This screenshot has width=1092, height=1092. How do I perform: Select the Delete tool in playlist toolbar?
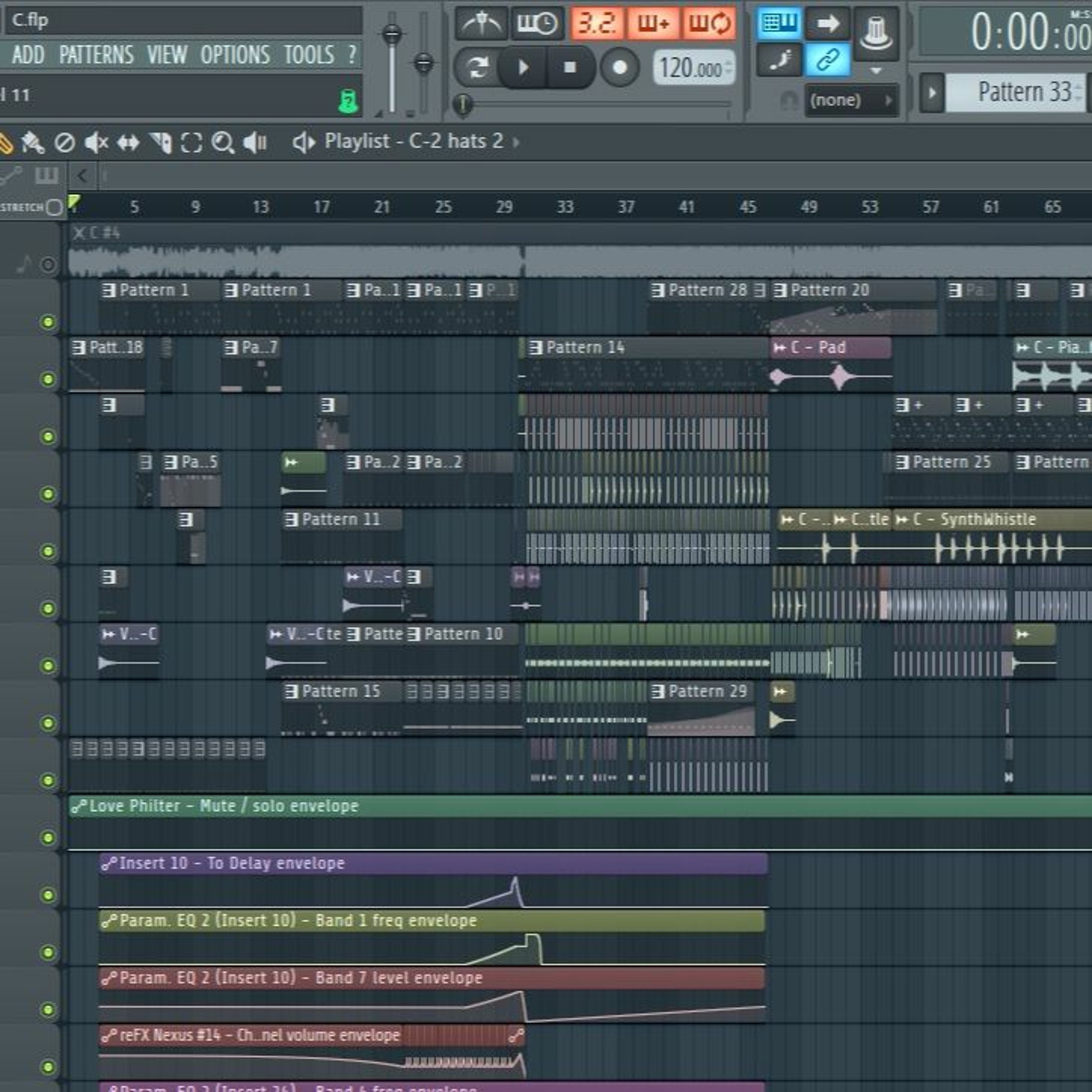[64, 142]
